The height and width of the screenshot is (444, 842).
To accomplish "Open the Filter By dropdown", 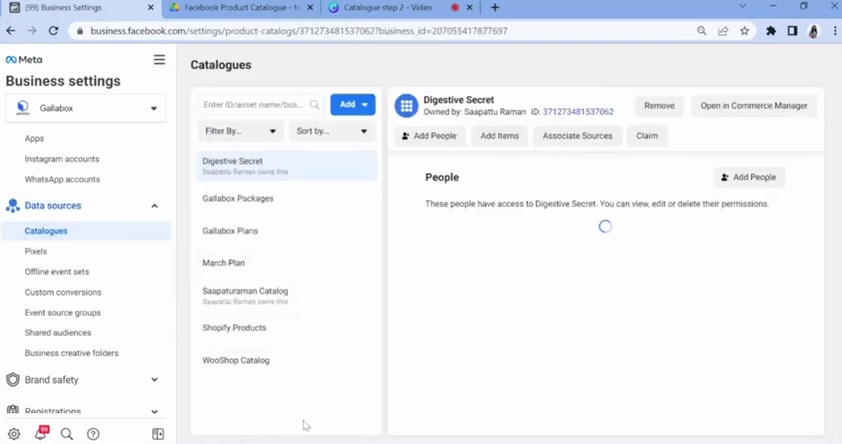I will pos(240,131).
